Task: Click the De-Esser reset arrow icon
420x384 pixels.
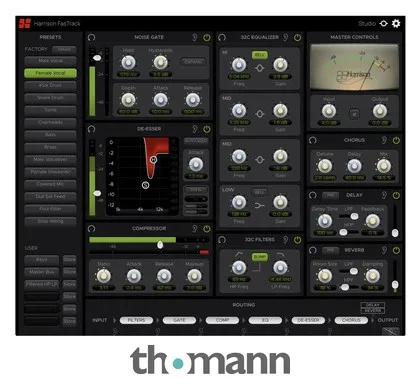Action: 91,129
